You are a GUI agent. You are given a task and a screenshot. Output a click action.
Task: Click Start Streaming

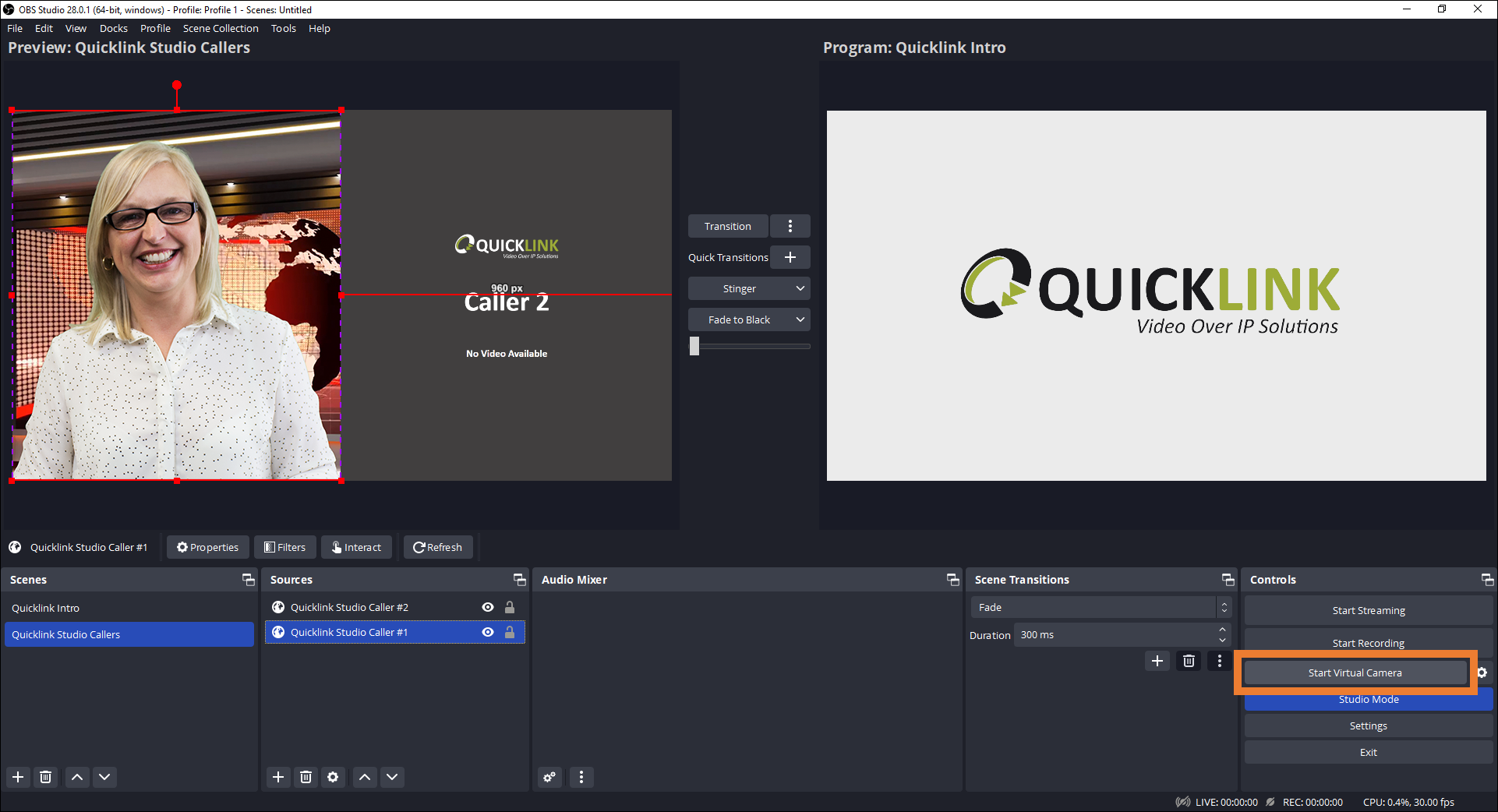[x=1369, y=610]
